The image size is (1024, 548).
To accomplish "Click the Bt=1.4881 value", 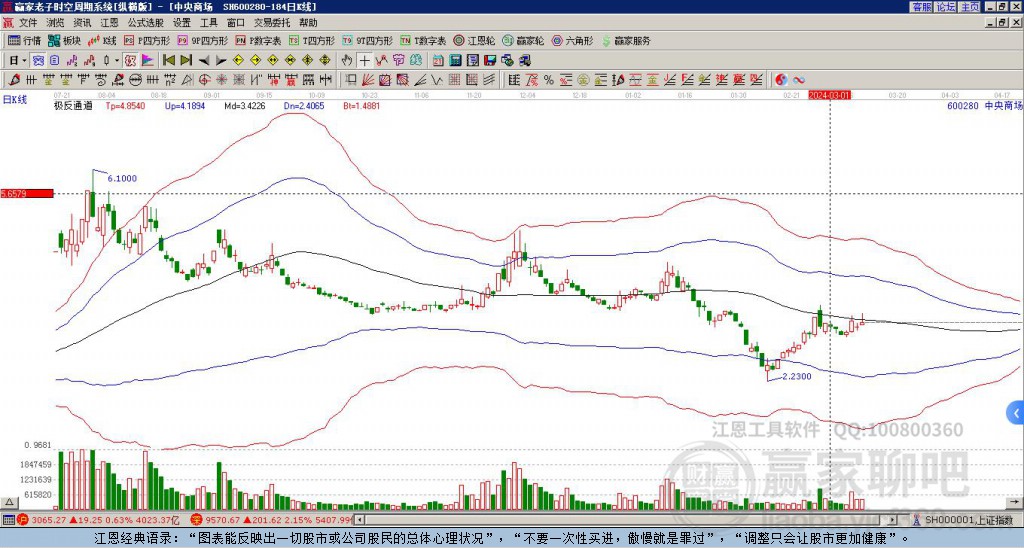I will (x=362, y=106).
